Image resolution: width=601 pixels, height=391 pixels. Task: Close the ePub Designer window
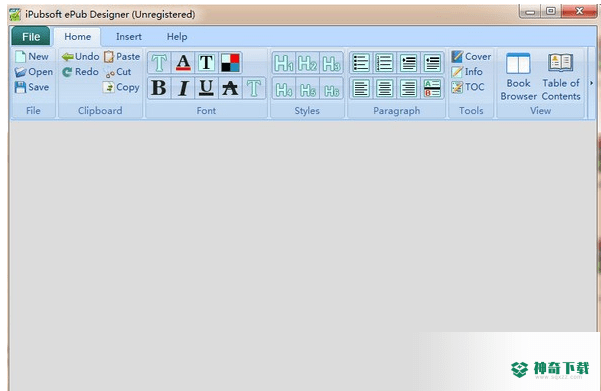[580, 12]
